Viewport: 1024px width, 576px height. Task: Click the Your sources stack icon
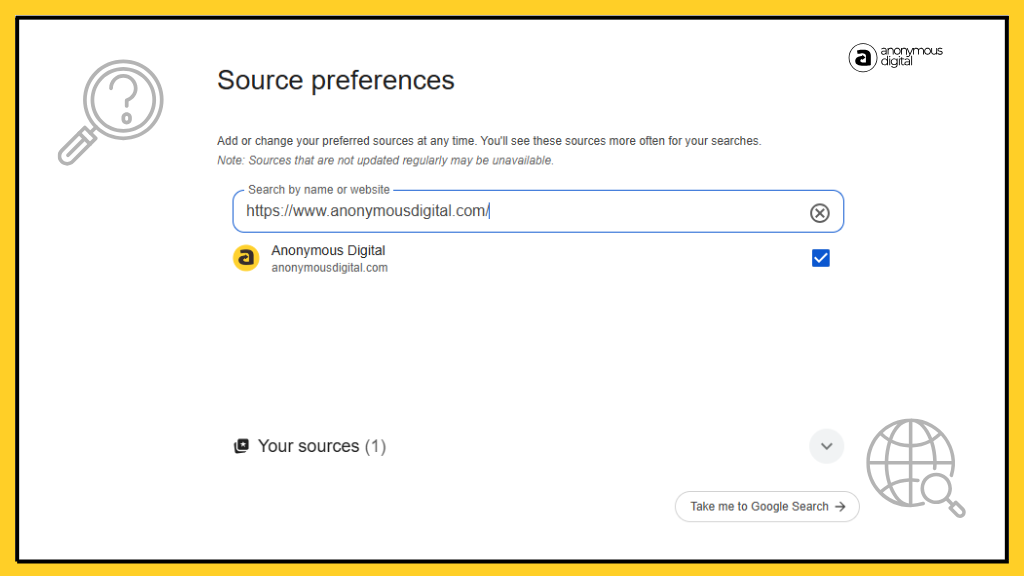(241, 446)
